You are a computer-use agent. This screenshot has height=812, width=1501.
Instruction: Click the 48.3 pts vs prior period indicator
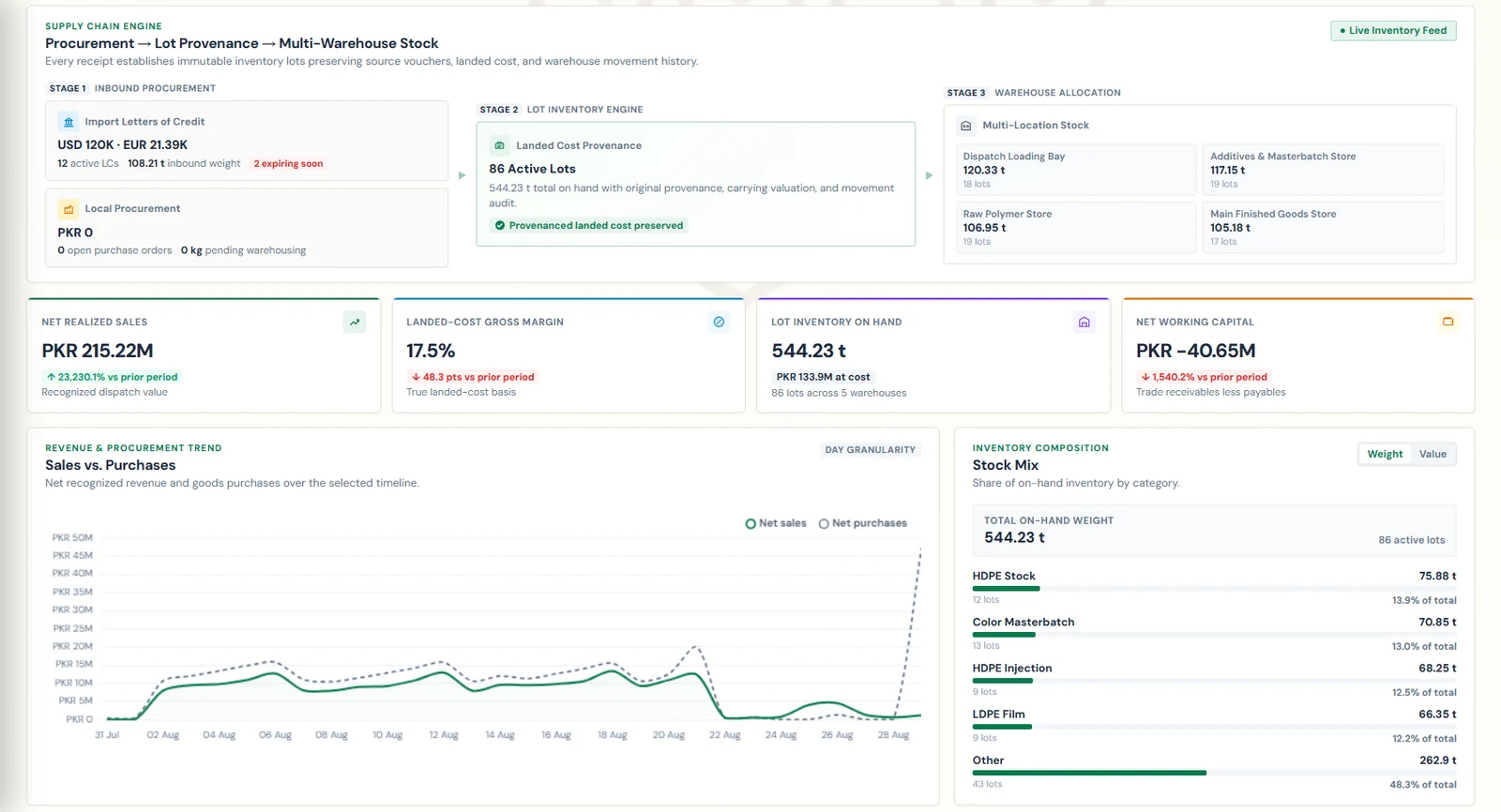pyautogui.click(x=472, y=377)
